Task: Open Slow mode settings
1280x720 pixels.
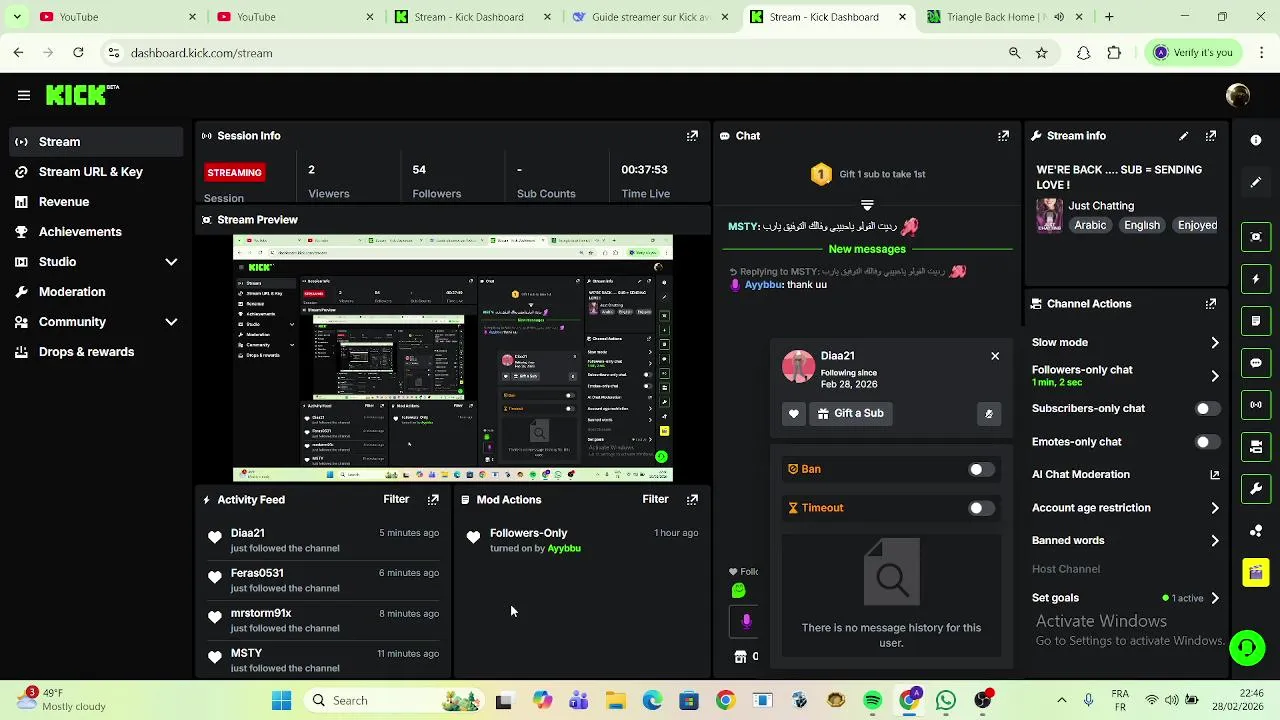Action: (1126, 343)
